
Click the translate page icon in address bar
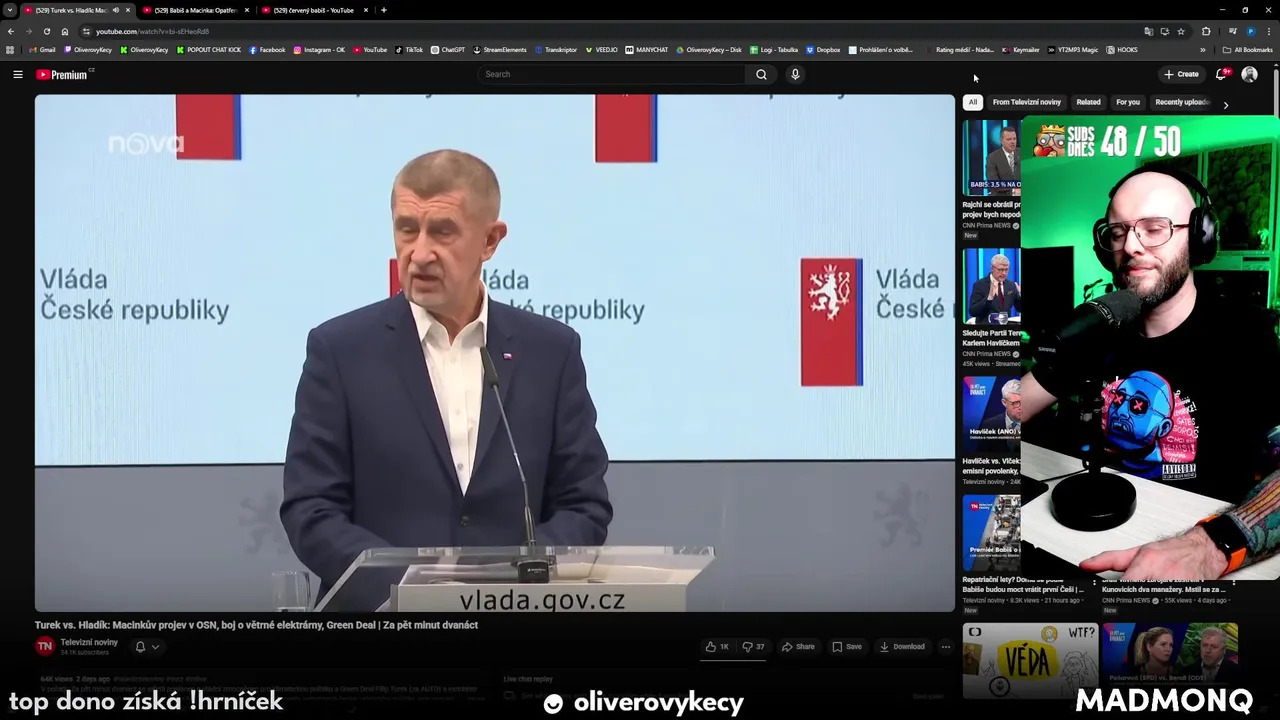1148,31
